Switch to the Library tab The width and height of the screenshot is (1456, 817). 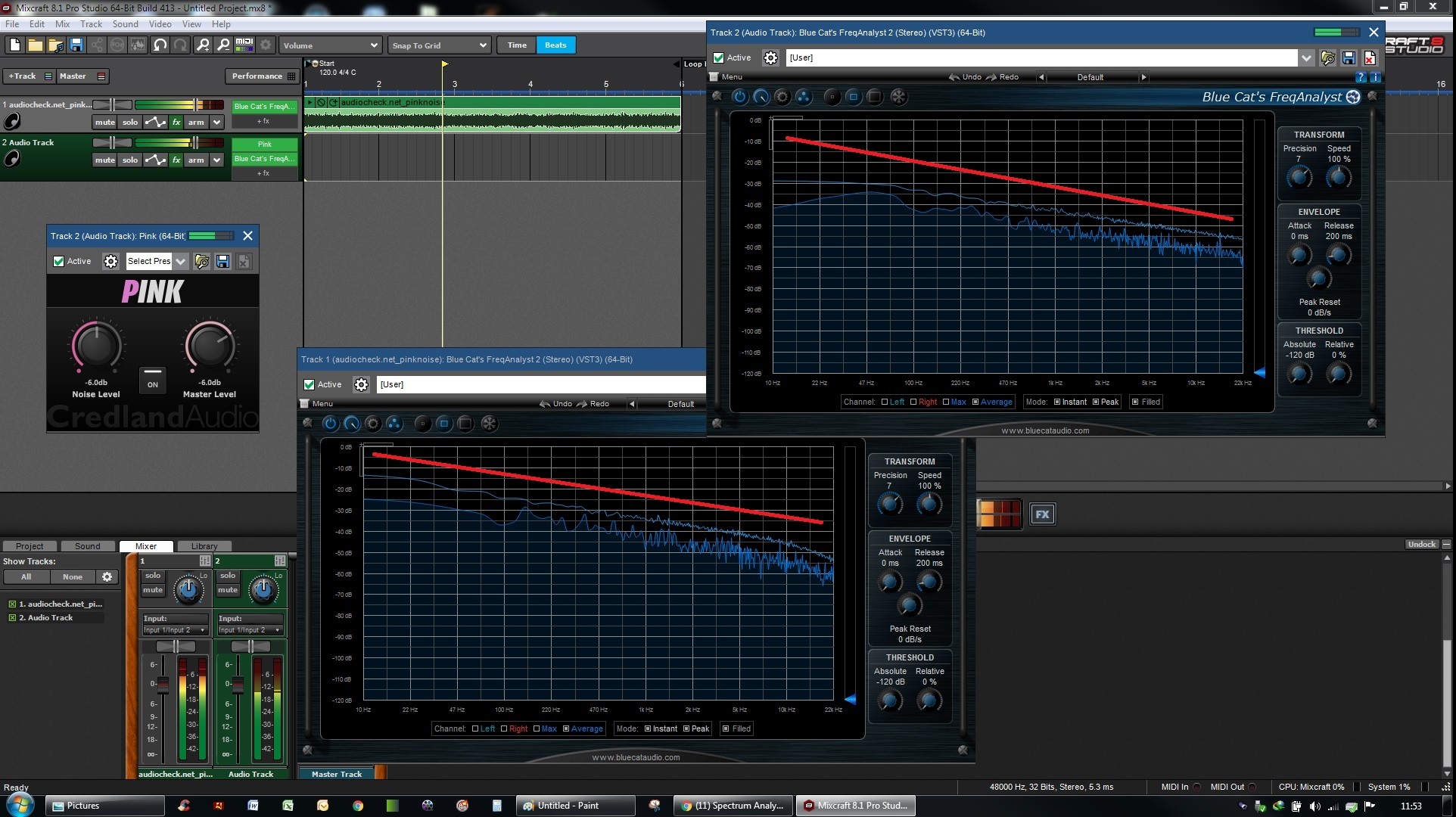pyautogui.click(x=204, y=546)
